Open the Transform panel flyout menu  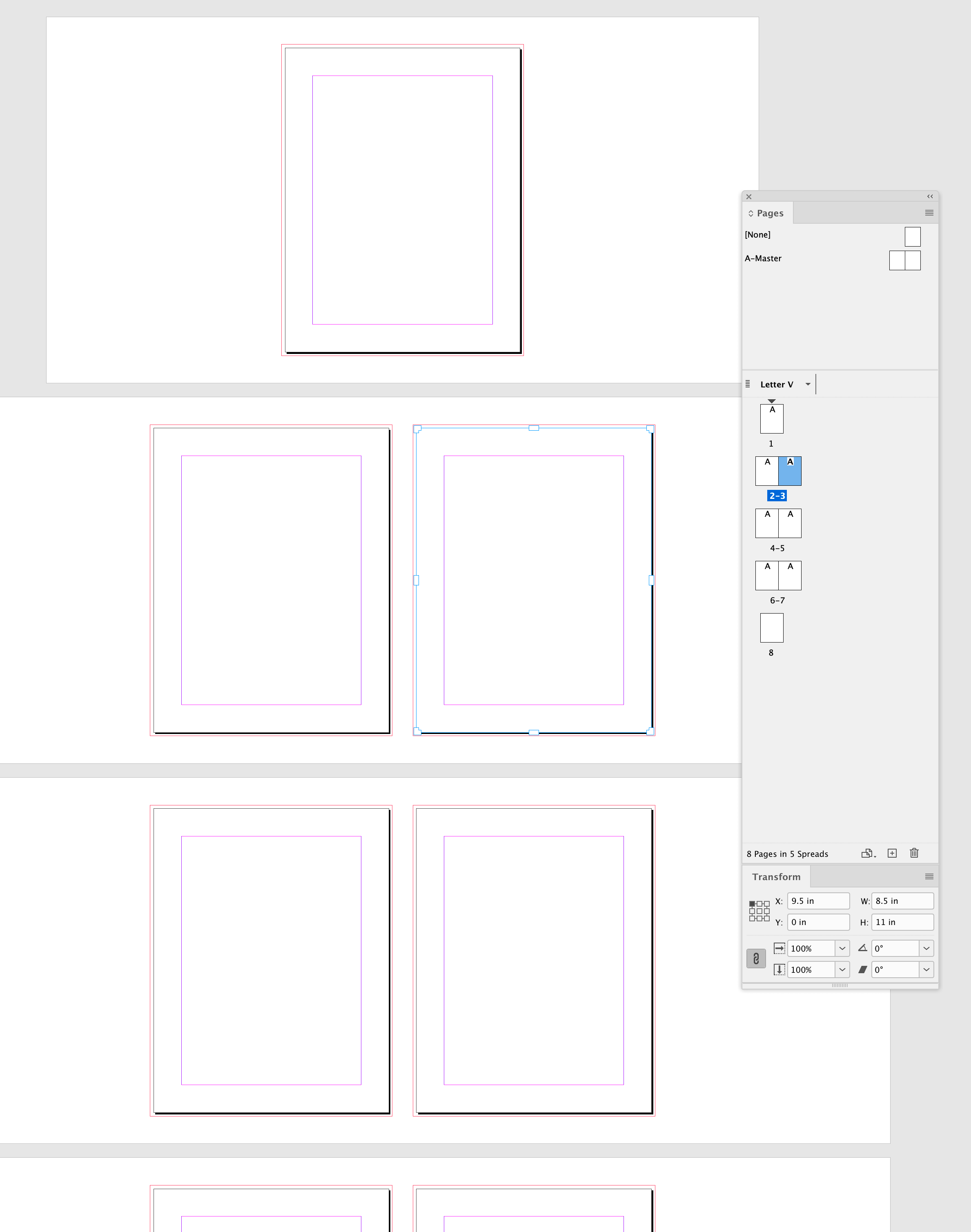pyautogui.click(x=929, y=876)
